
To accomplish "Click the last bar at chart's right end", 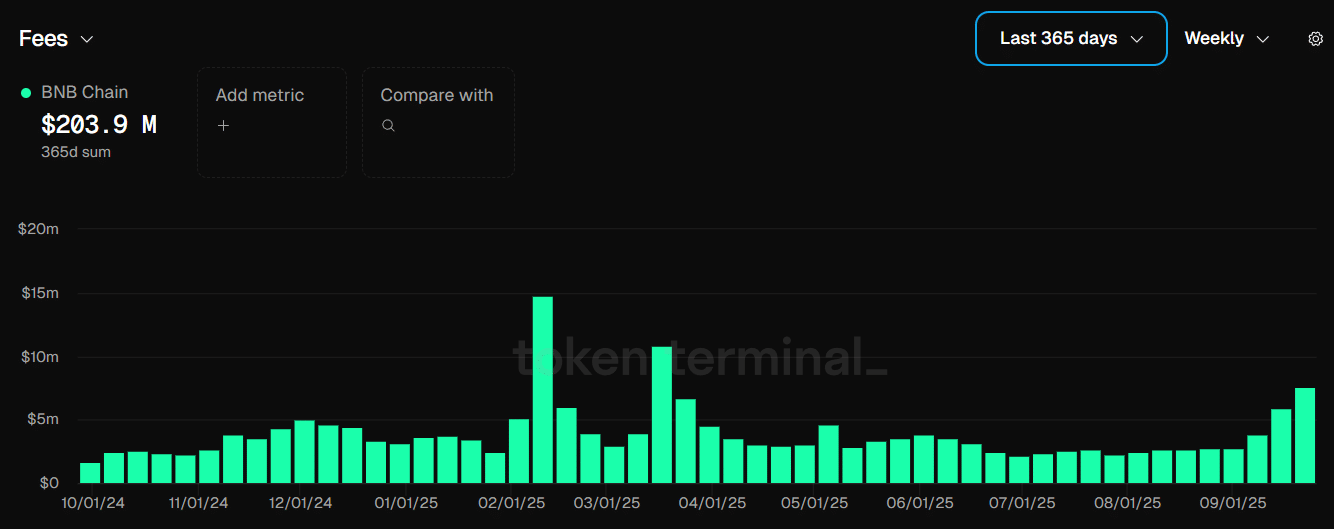I will coord(1305,436).
